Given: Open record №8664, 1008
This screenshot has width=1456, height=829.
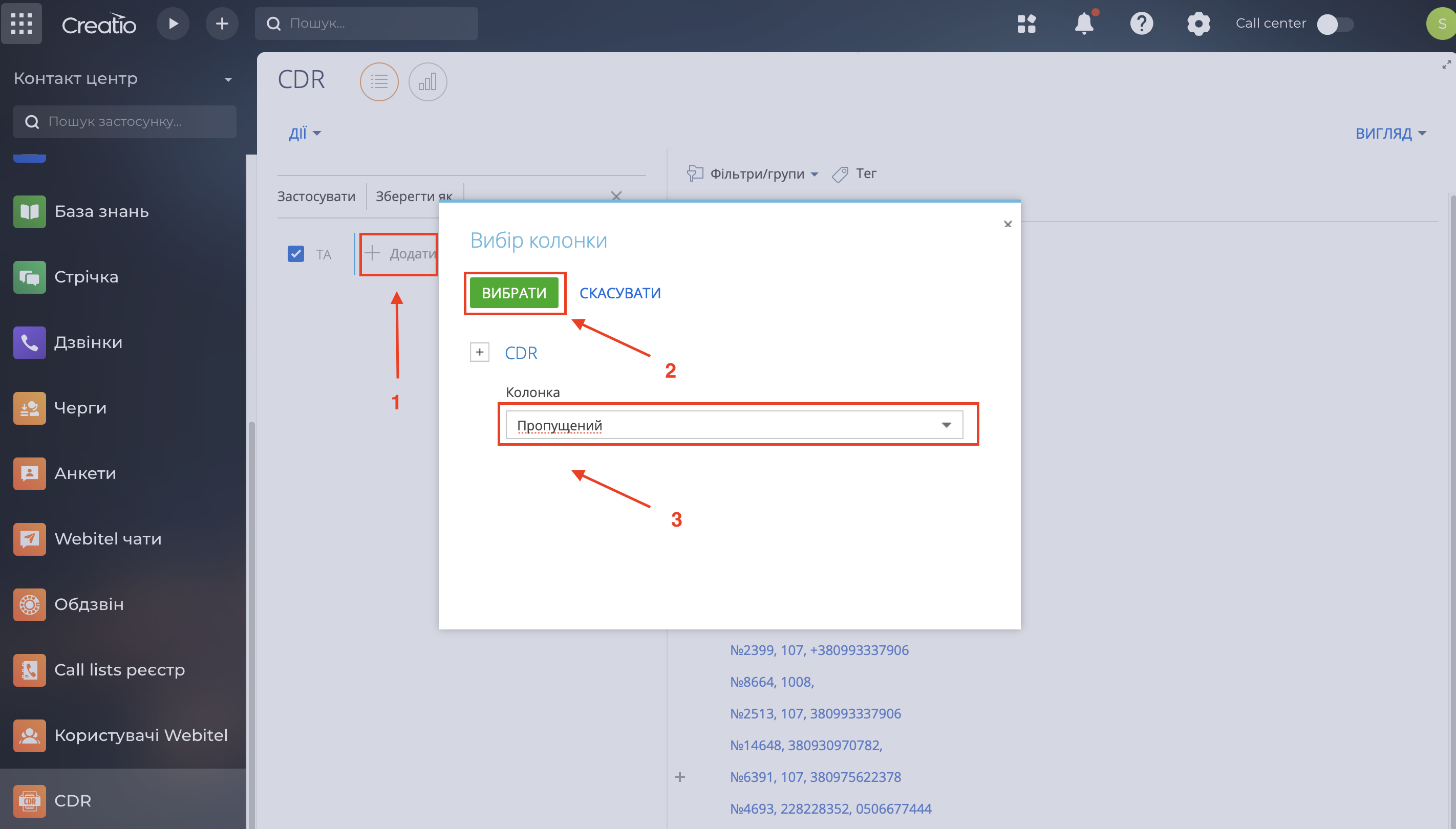Looking at the screenshot, I should (772, 682).
